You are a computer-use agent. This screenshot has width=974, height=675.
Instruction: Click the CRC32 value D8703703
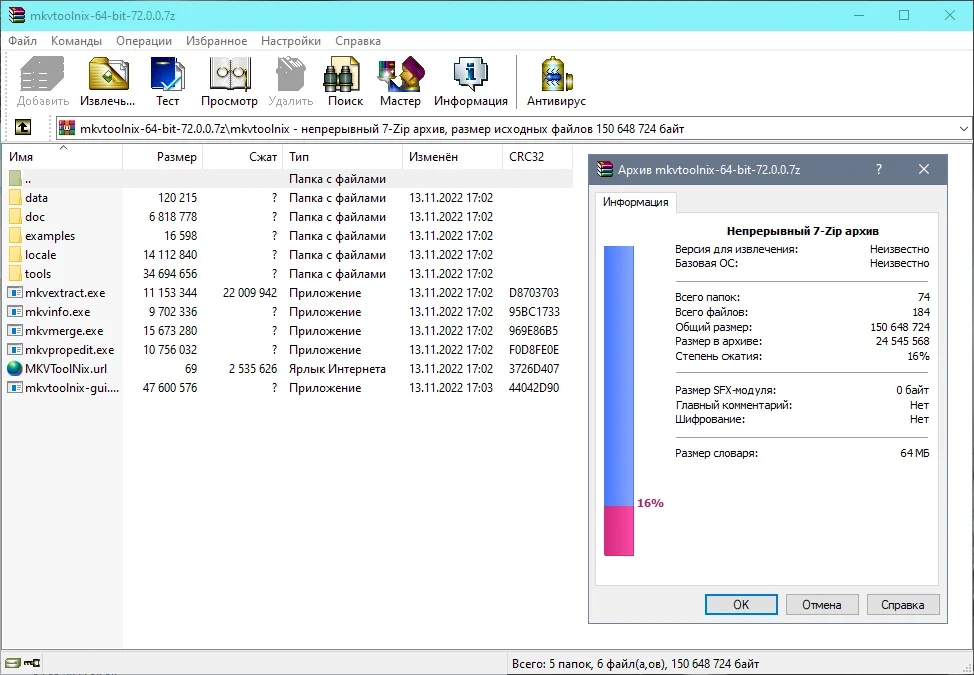534,292
